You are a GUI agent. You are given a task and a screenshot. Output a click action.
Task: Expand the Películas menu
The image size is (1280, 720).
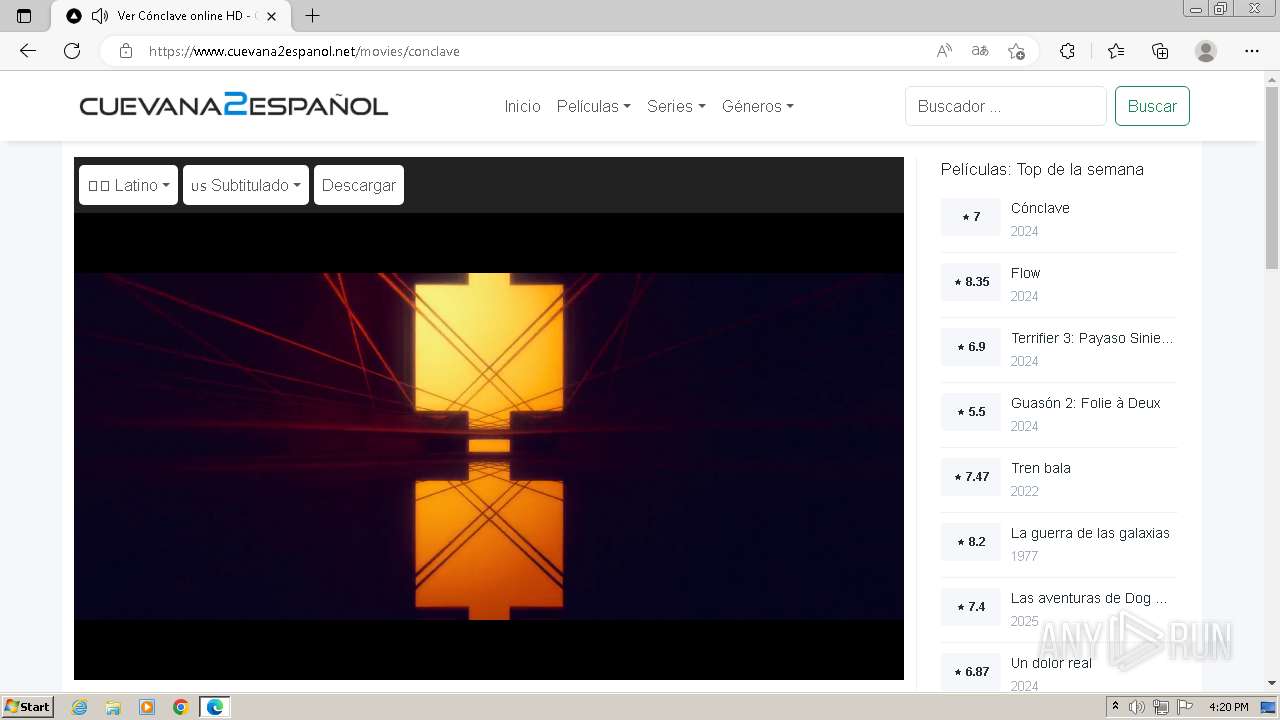tap(593, 106)
